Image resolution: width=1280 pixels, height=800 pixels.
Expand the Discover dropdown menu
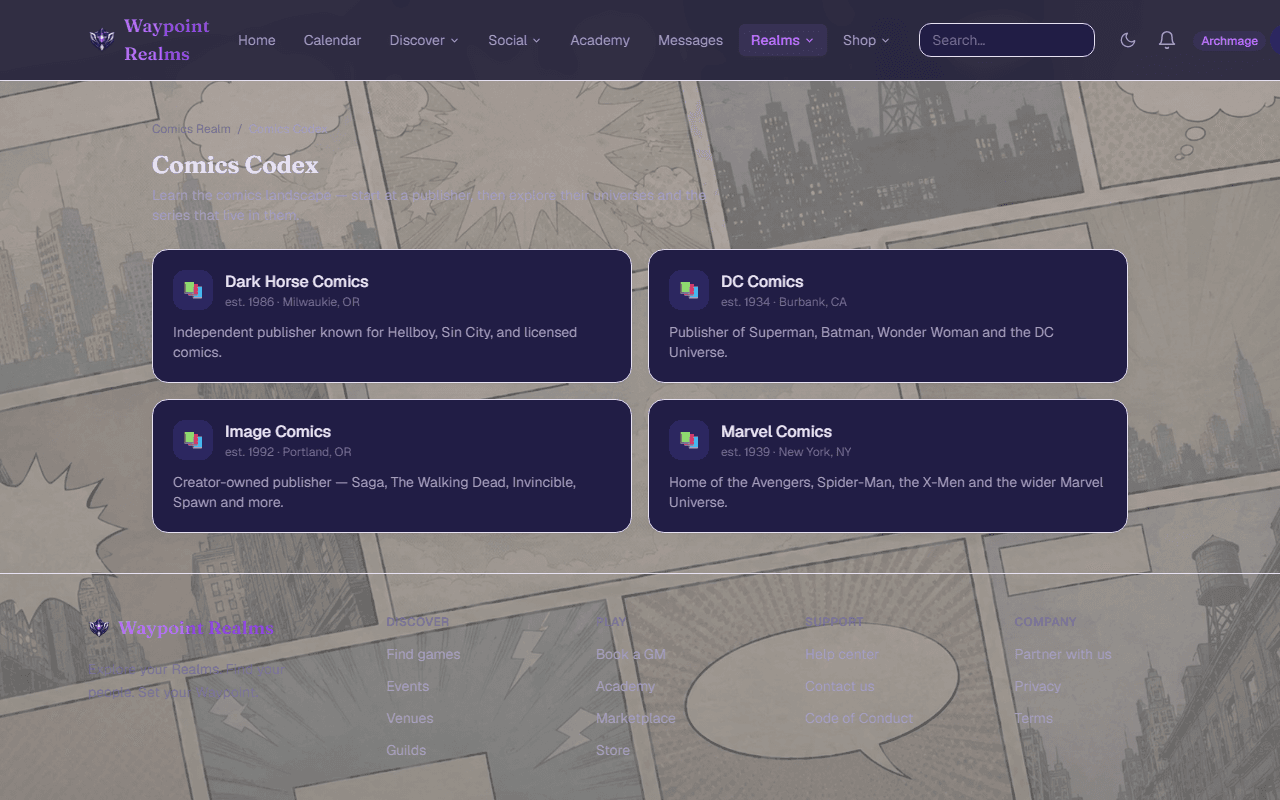point(424,40)
